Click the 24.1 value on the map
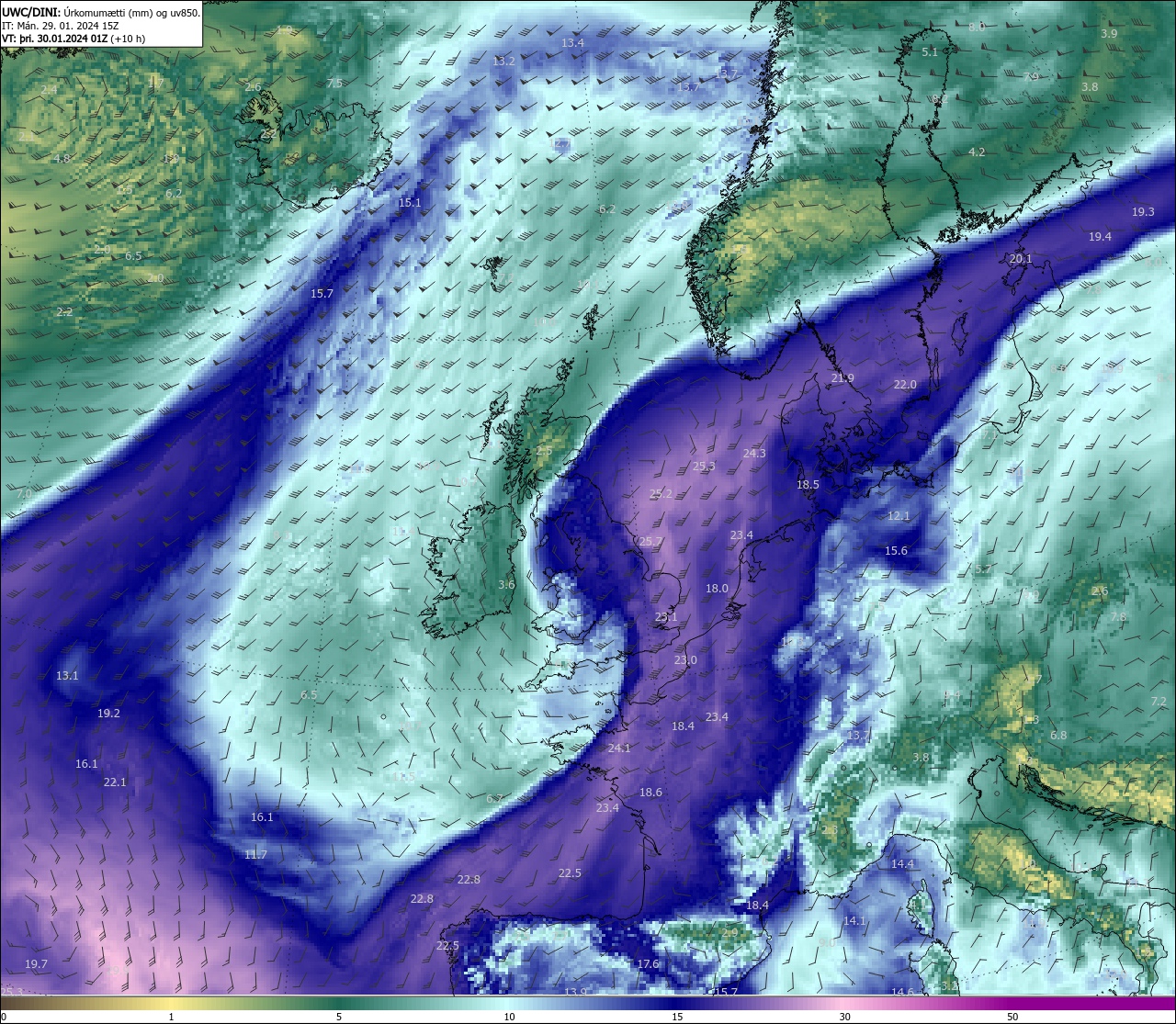1176x1024 pixels. tap(619, 748)
